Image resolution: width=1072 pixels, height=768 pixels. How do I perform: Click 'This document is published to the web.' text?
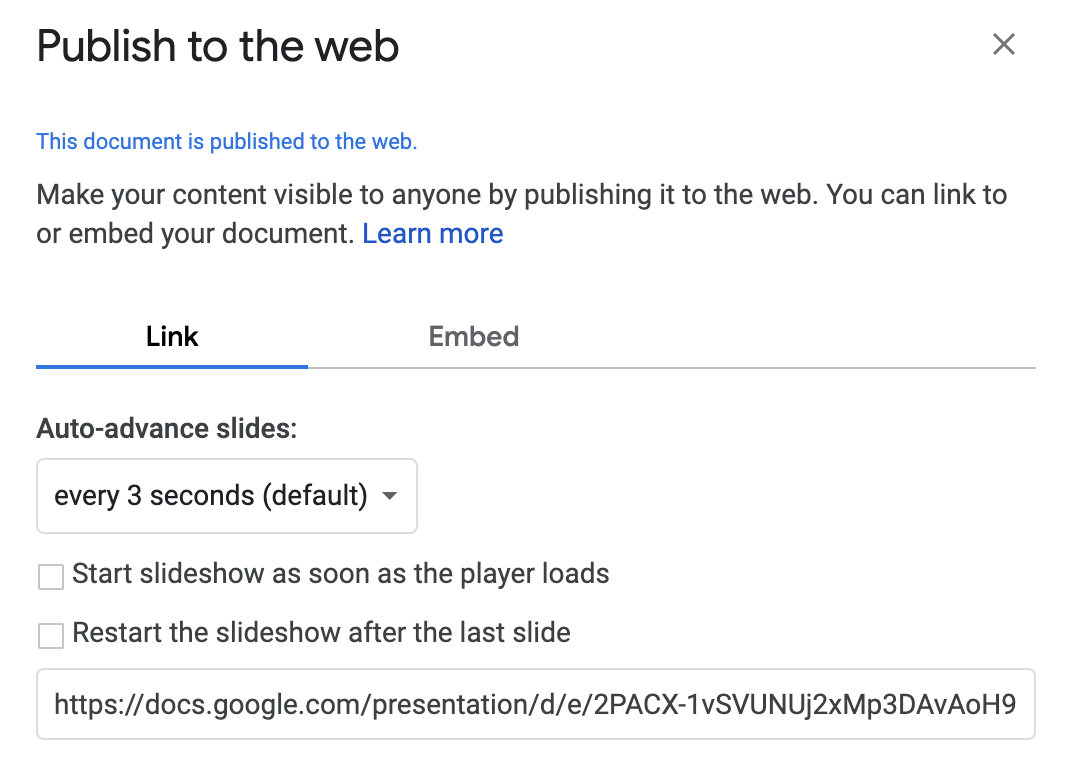[226, 142]
